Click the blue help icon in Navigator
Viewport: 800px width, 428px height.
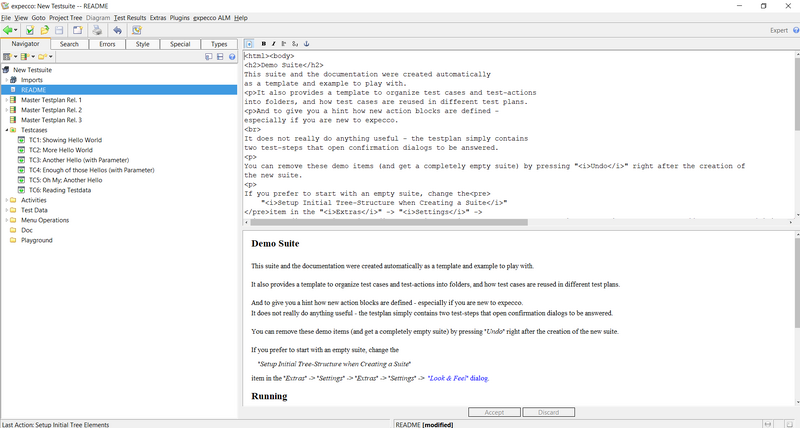pyautogui.click(x=234, y=57)
